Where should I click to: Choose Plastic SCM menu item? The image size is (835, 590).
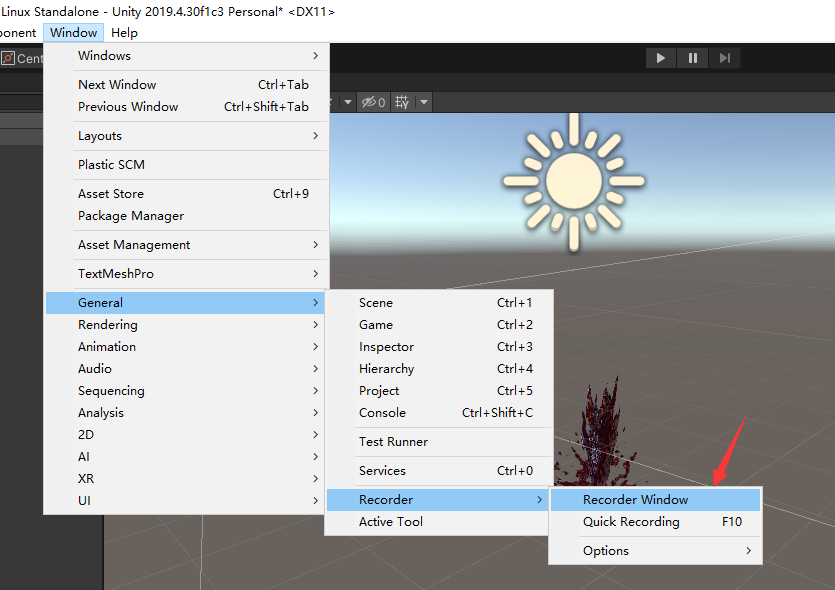click(111, 164)
